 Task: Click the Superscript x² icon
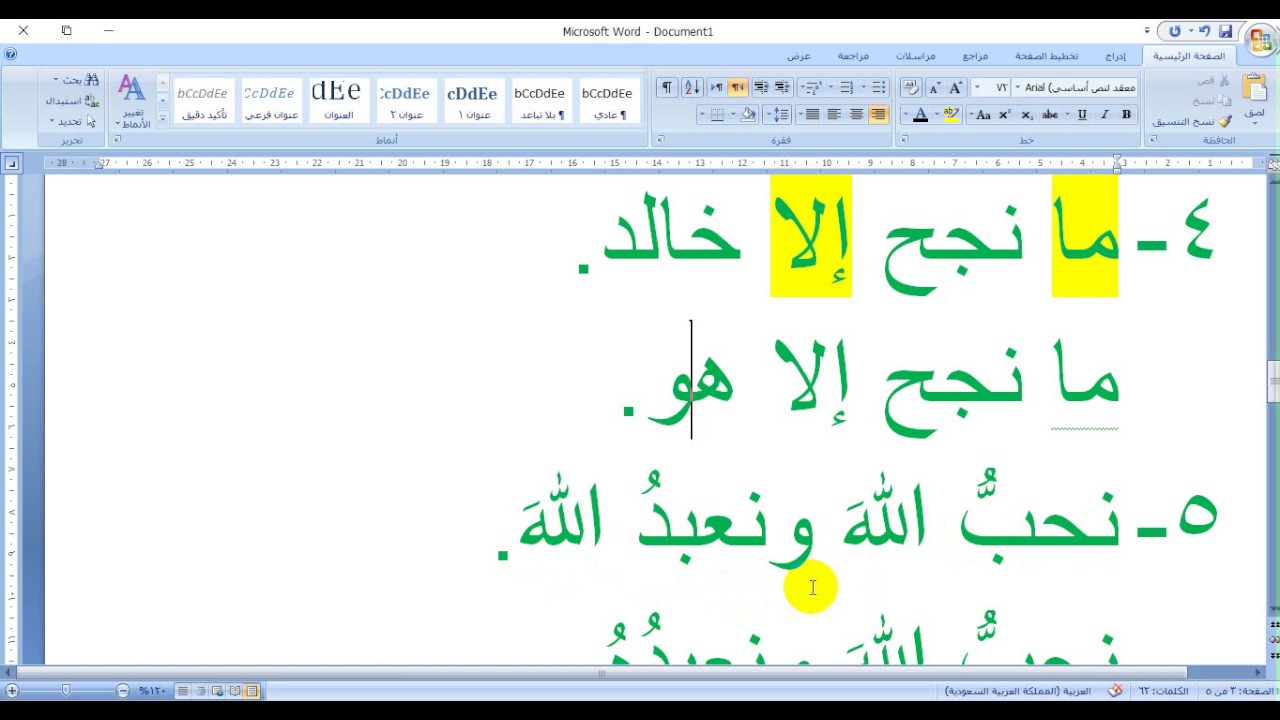tap(1004, 115)
